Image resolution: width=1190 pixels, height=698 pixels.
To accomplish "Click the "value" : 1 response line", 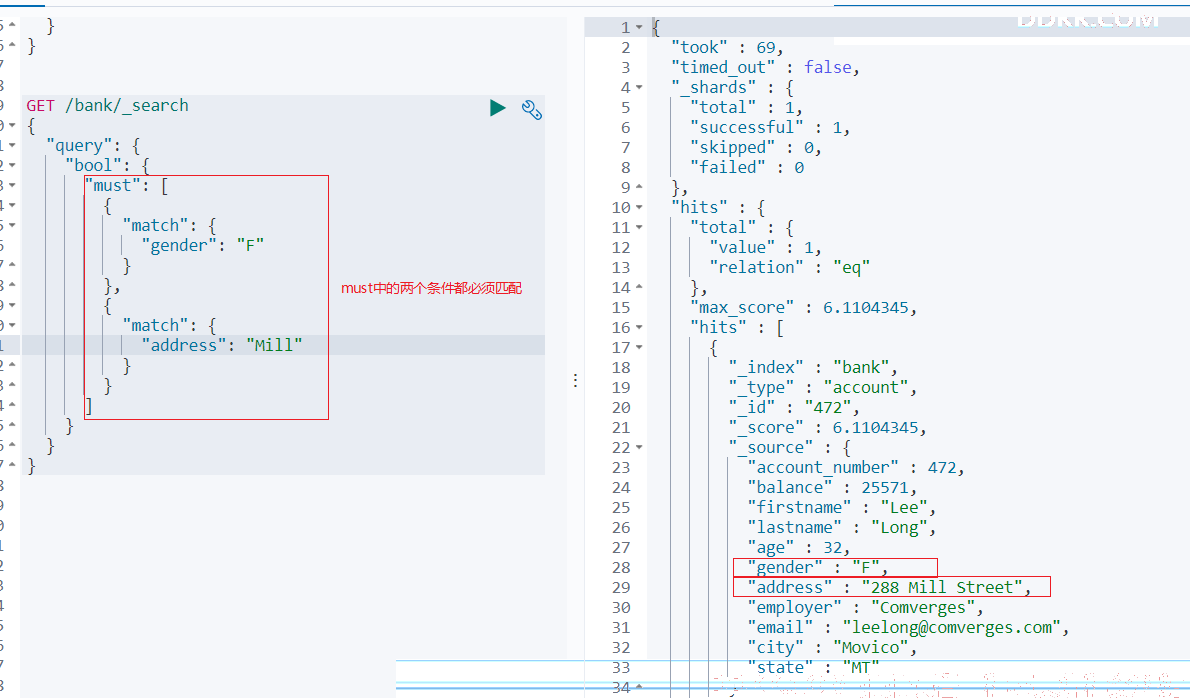I will (765, 247).
